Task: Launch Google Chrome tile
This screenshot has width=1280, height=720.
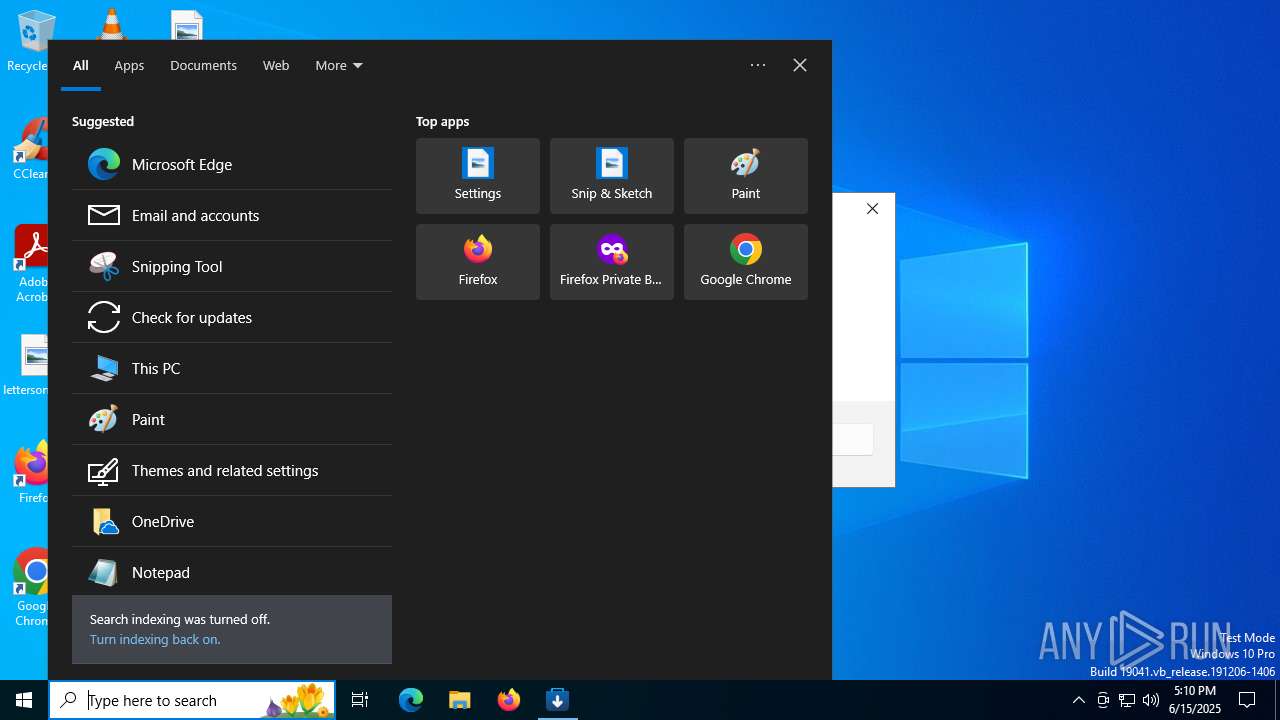Action: [746, 262]
